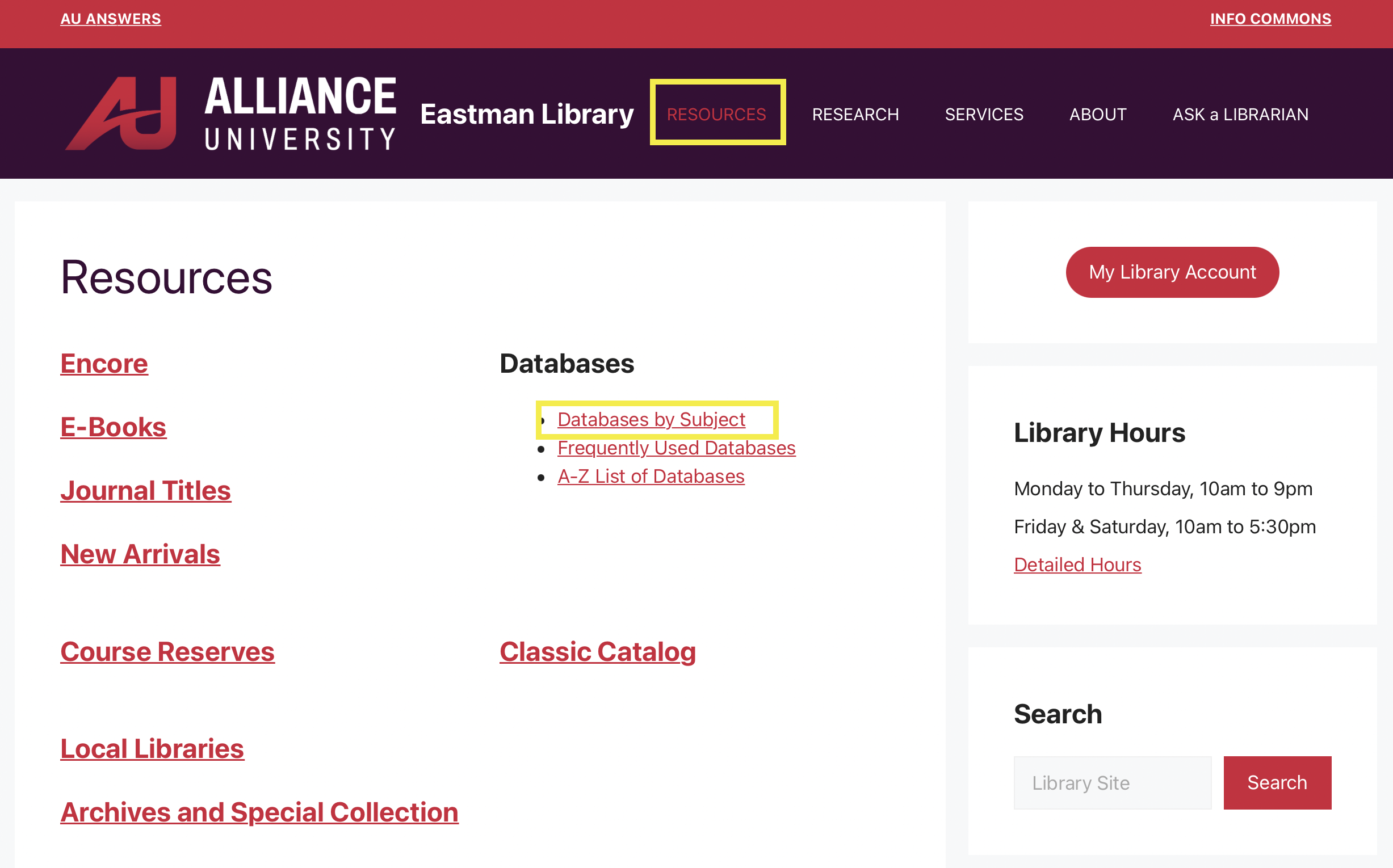1393x868 pixels.
Task: Select the RESOURCES menu item
Action: click(716, 114)
